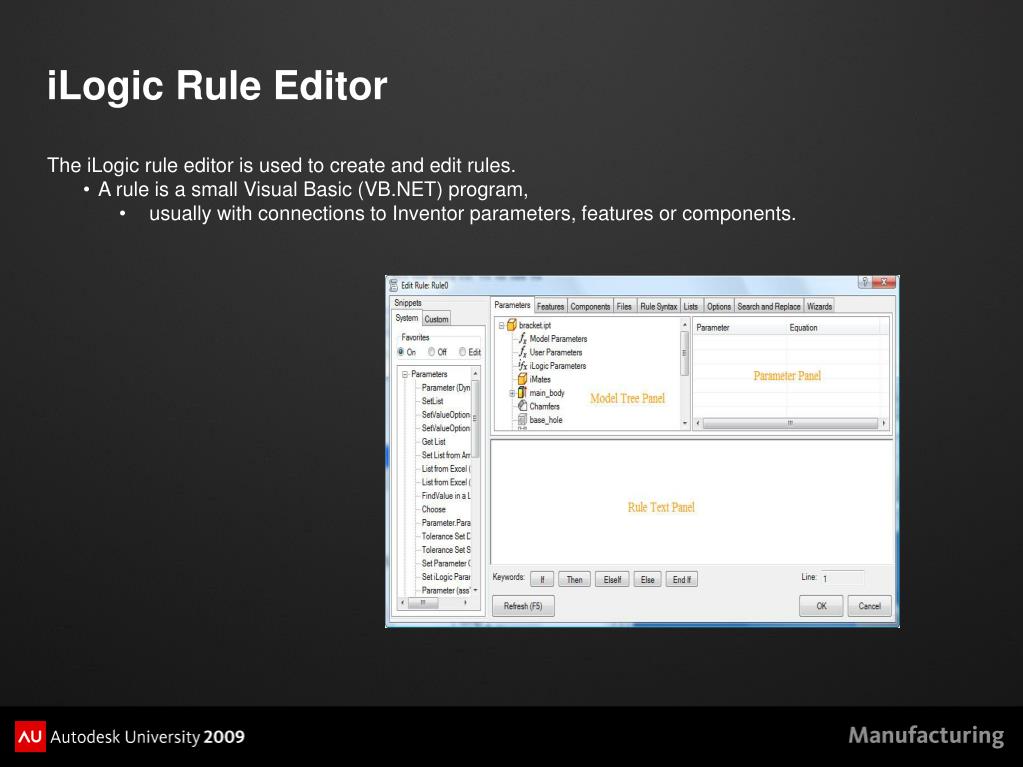1023x767 pixels.
Task: Select the FindValue in a L snippet
Action: click(446, 496)
